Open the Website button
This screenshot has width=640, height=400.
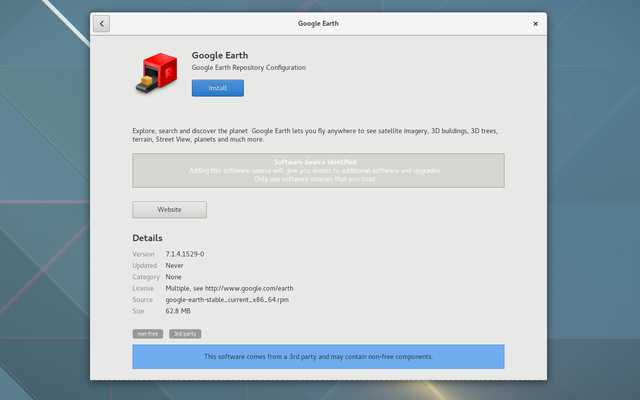pos(169,210)
